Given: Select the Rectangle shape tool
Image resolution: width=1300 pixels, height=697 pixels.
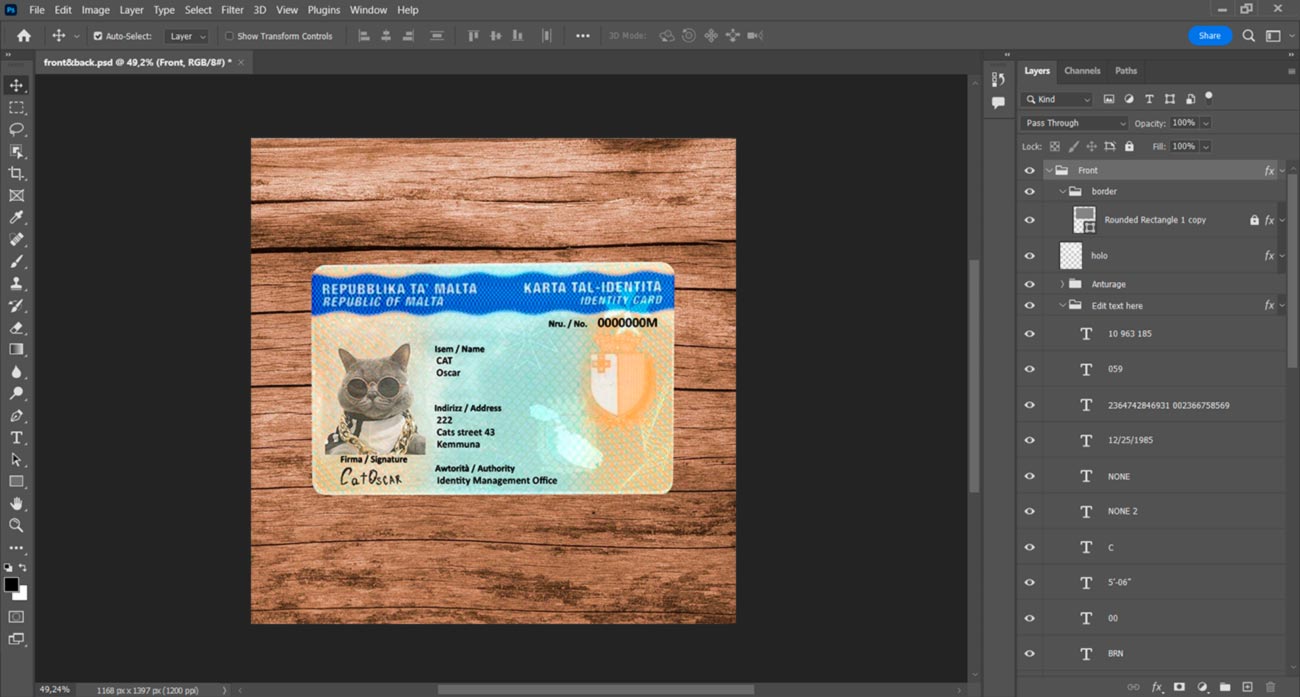Looking at the screenshot, I should [16, 481].
